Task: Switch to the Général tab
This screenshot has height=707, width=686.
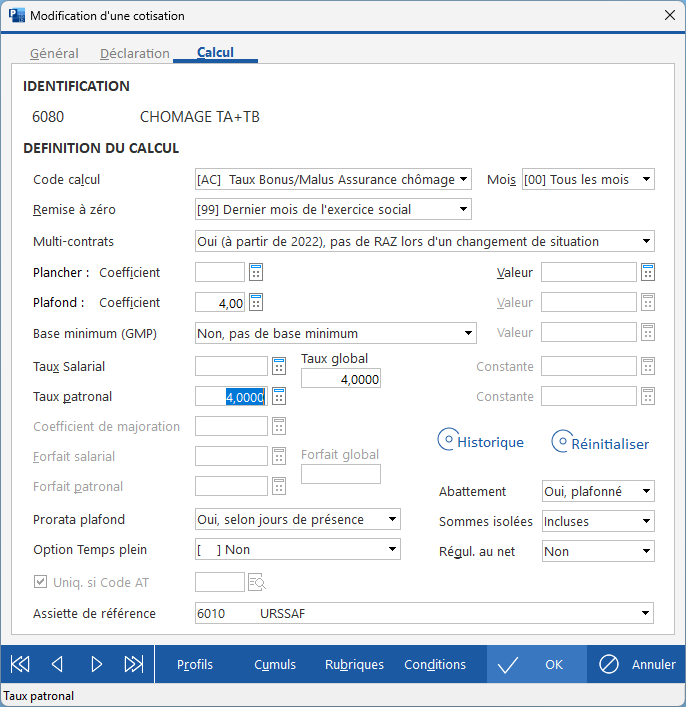Action: coord(54,53)
